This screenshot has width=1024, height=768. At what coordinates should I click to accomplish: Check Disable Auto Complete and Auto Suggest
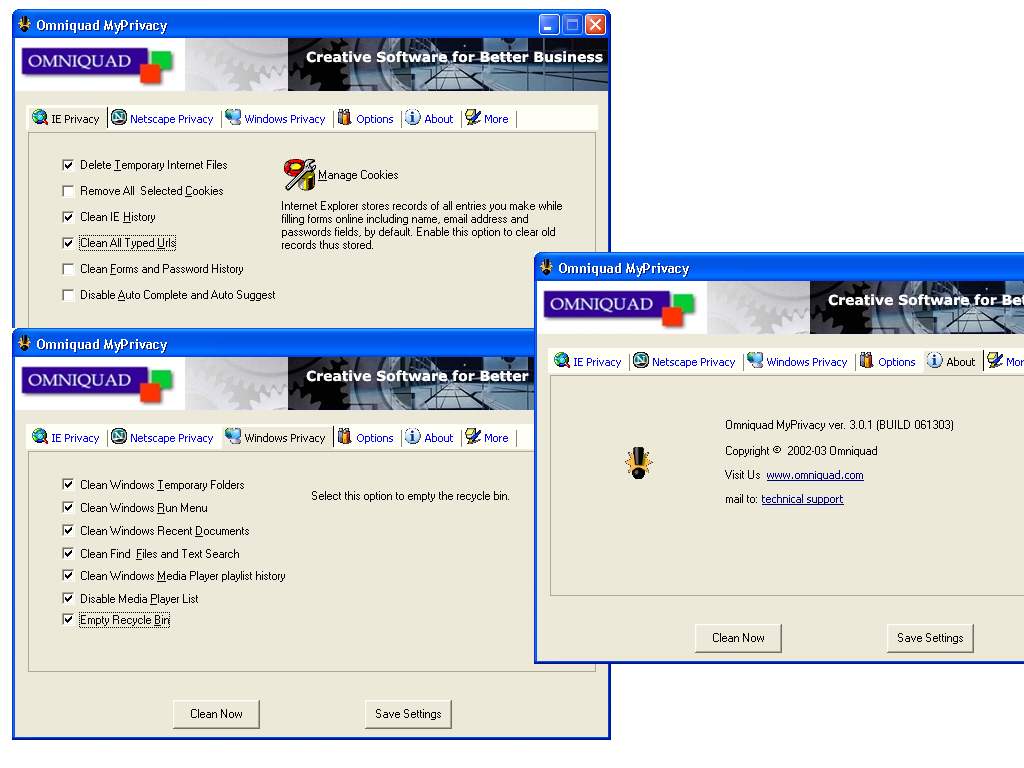click(x=68, y=295)
